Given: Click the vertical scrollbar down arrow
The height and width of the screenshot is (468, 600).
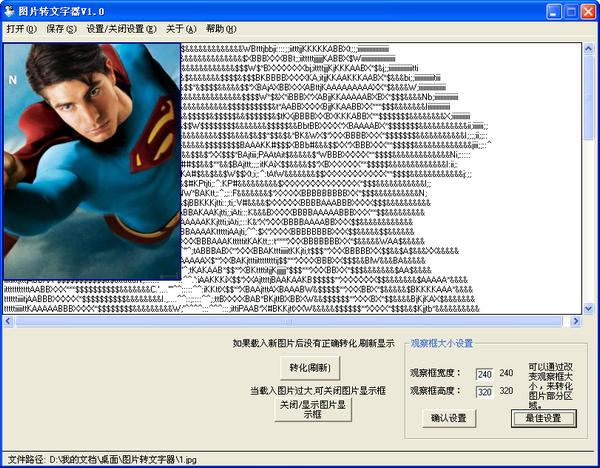Looking at the screenshot, I should (588, 308).
